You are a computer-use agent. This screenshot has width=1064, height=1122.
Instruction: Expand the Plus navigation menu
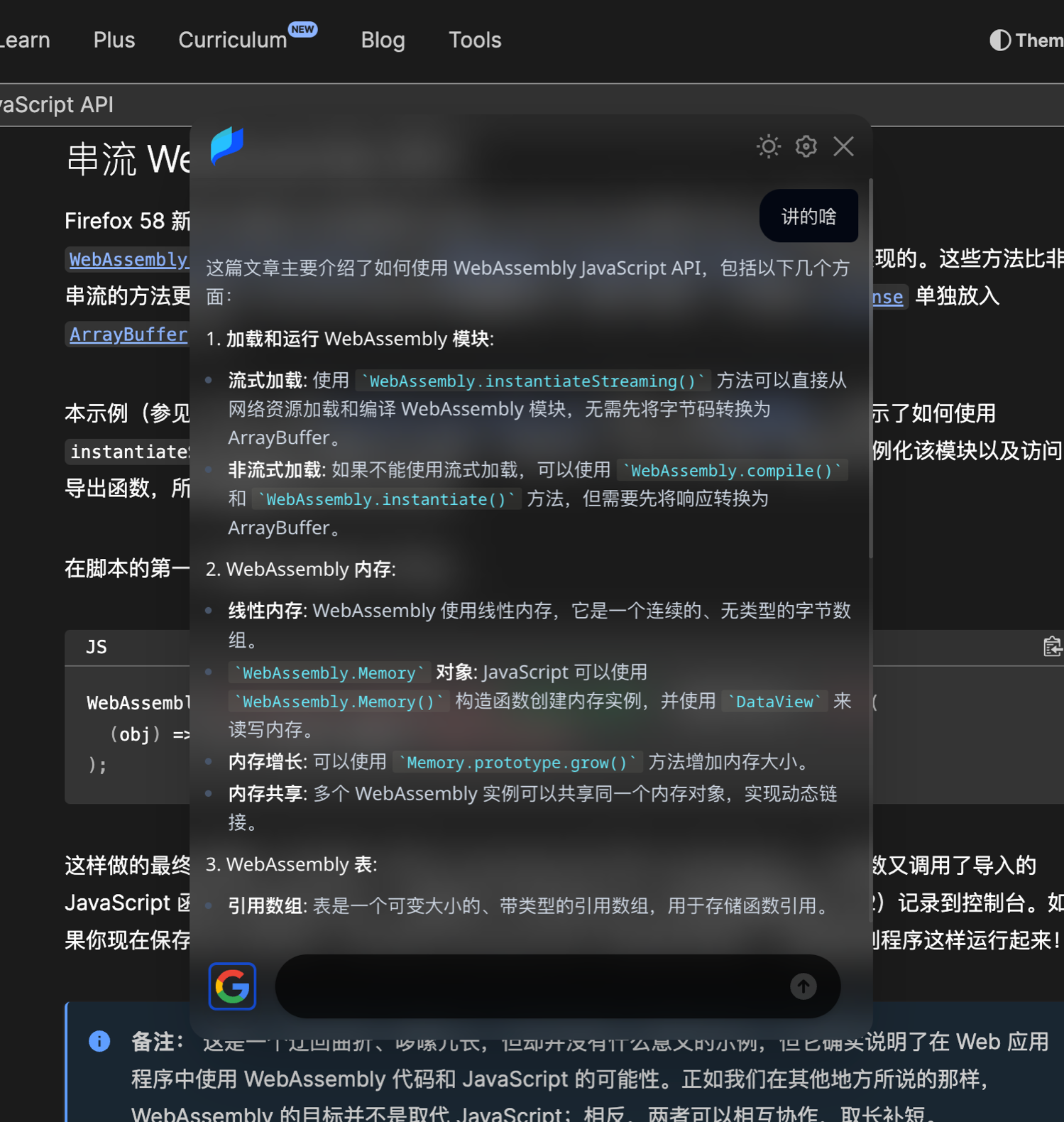tap(114, 40)
